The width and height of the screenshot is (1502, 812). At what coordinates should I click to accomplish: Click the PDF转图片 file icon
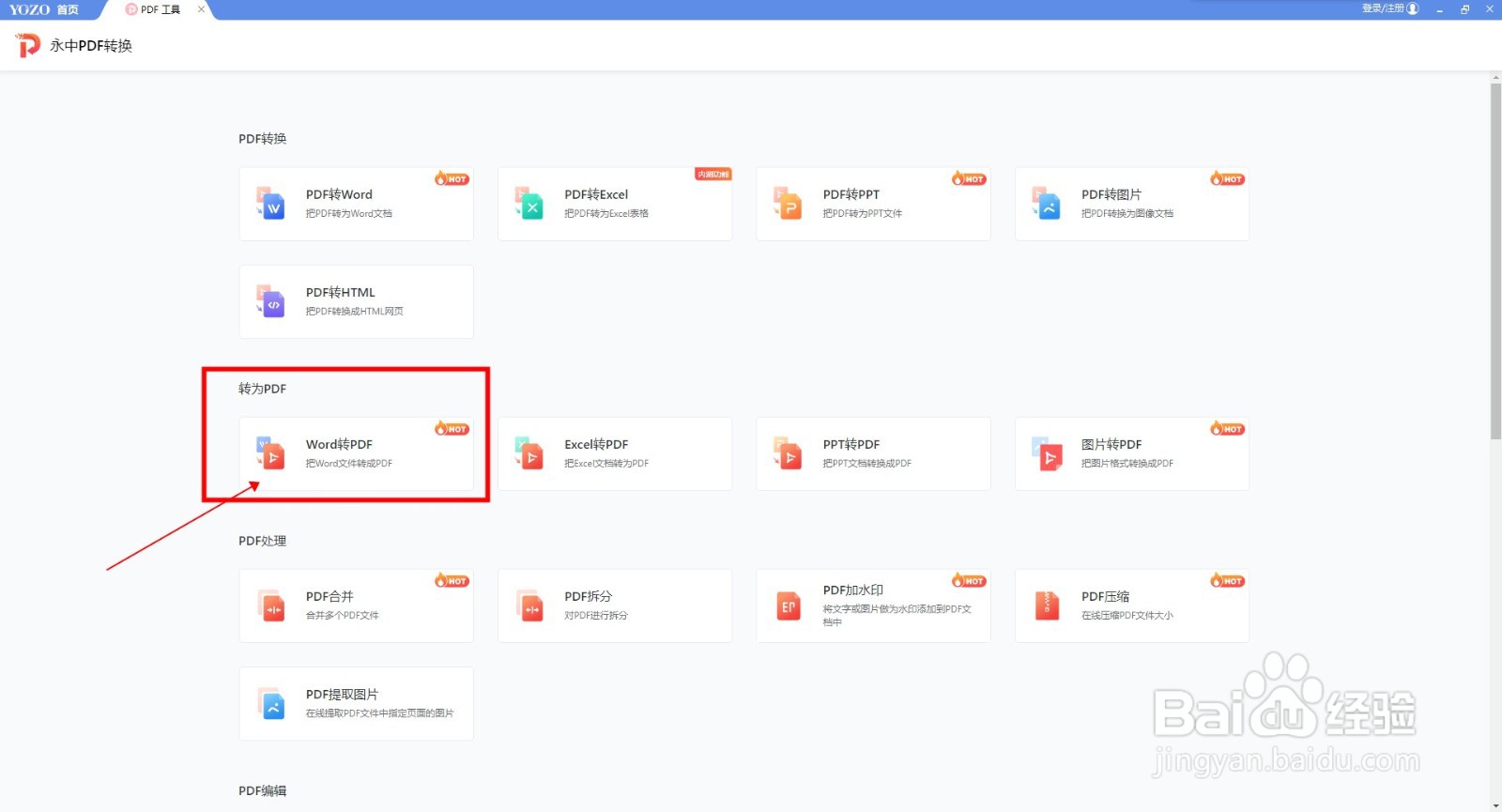[1046, 203]
